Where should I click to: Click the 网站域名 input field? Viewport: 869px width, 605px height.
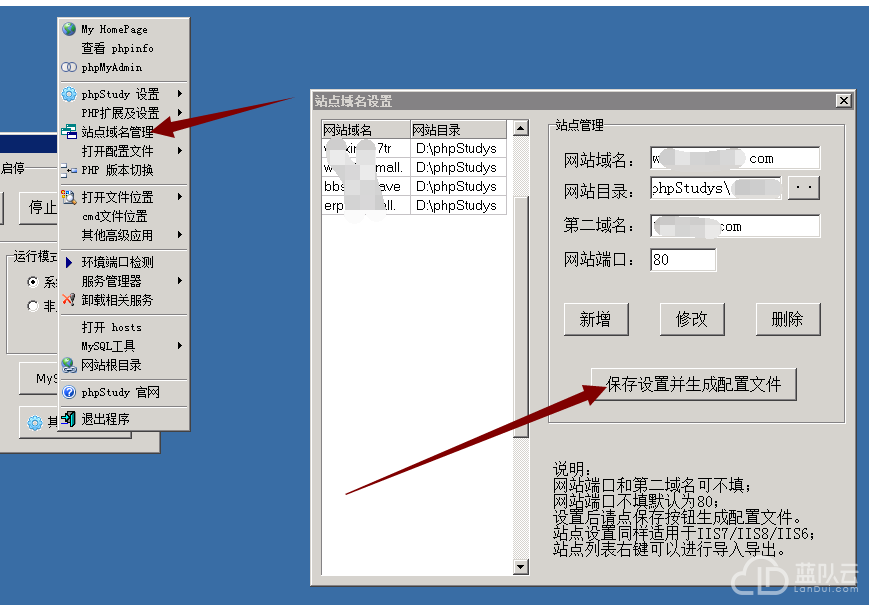pos(735,158)
